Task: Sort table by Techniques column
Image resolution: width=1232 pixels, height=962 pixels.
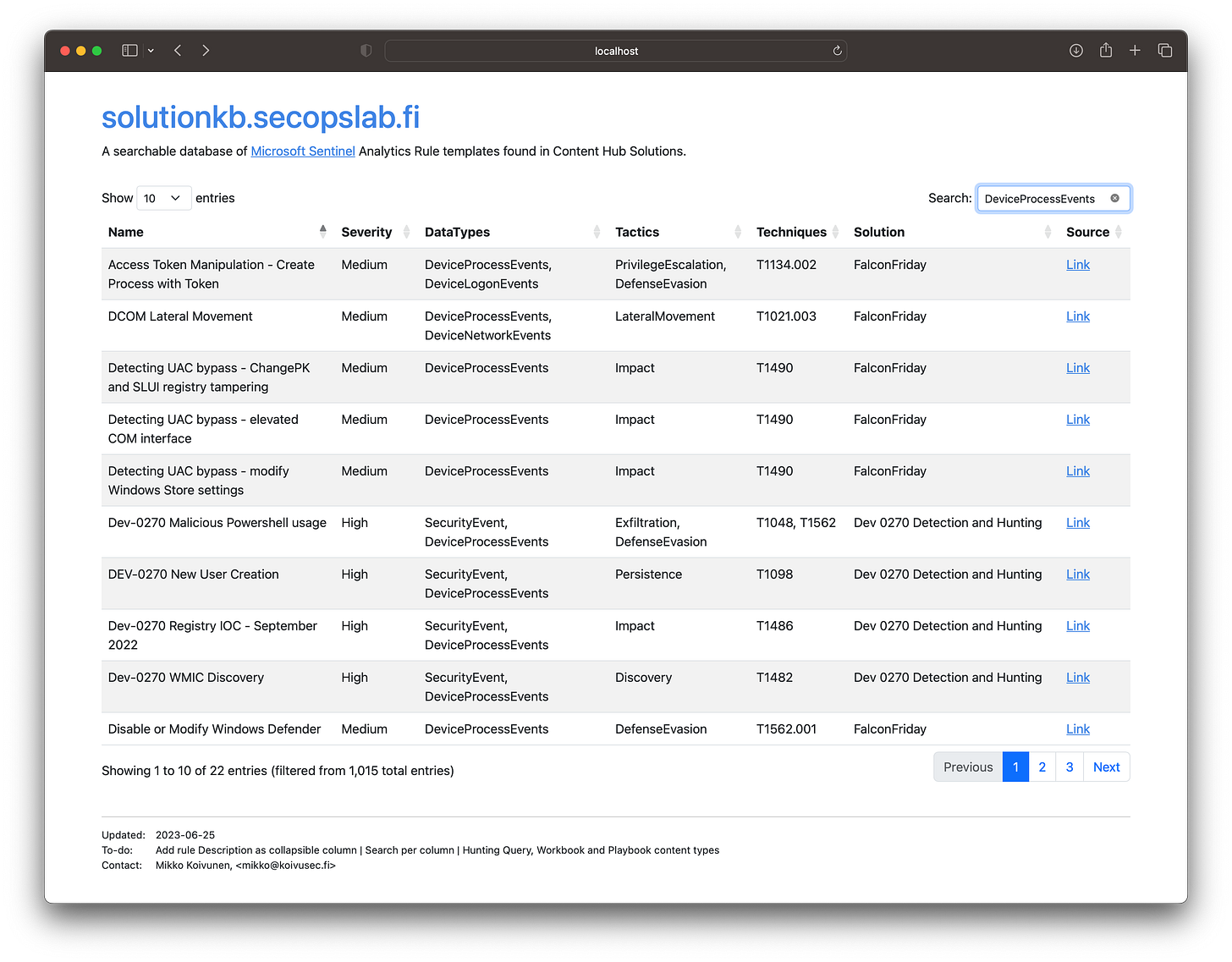Action: coord(798,232)
